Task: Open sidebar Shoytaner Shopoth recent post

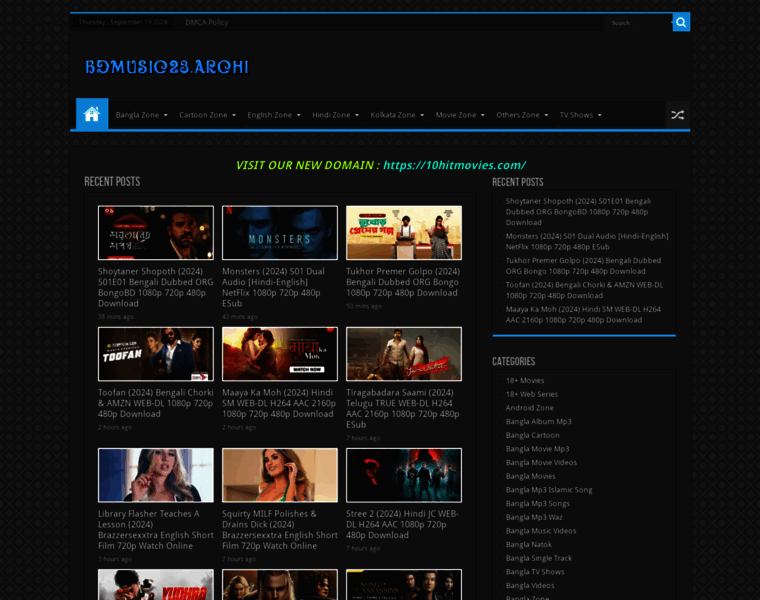Action: click(x=578, y=212)
